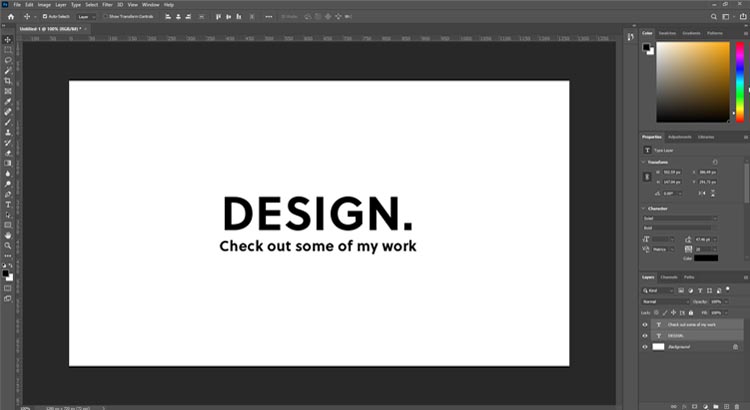
Task: Pick the Lasso tool
Action: click(8, 60)
